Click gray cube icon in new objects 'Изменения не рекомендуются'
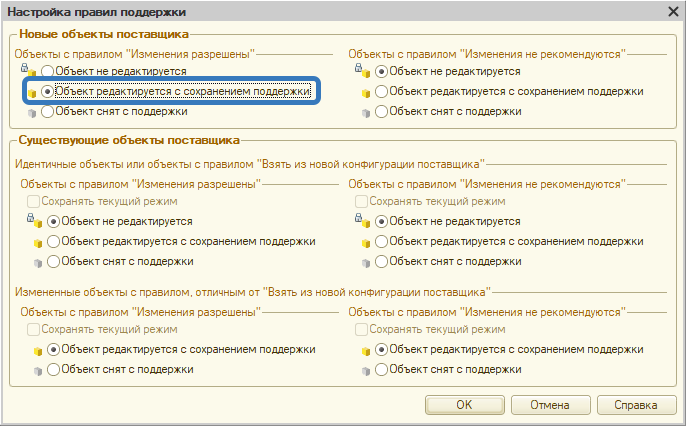 pos(361,112)
